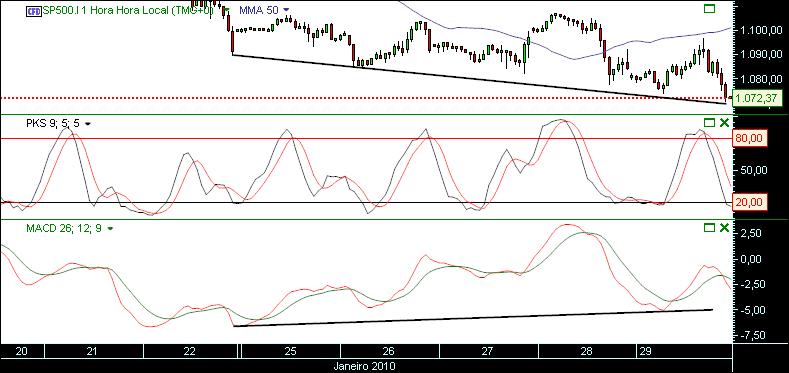Maximize the price chart panel
The image size is (789, 373).
[x=709, y=9]
